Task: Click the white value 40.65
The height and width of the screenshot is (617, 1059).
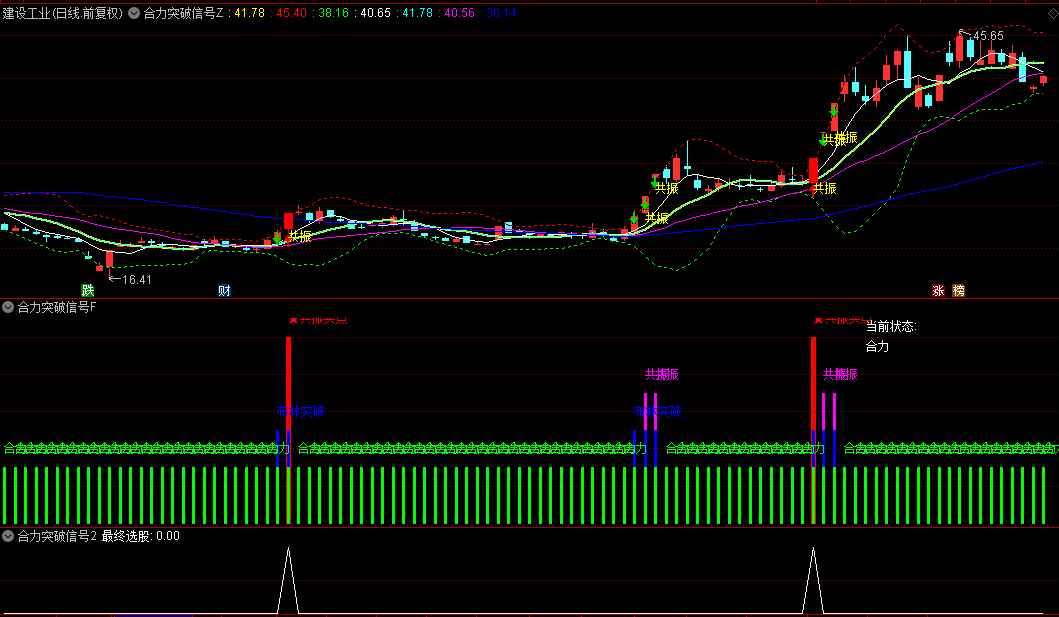Action: pos(376,13)
